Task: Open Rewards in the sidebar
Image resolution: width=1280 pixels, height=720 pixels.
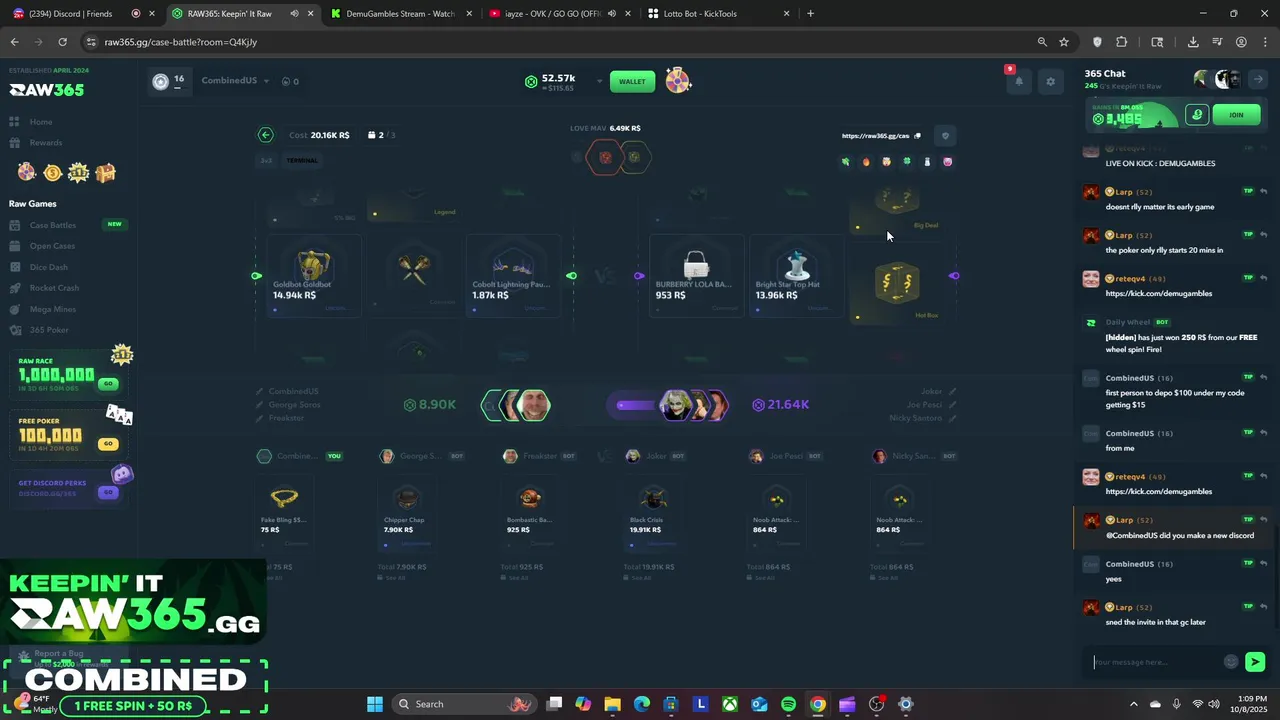Action: pyautogui.click(x=45, y=143)
